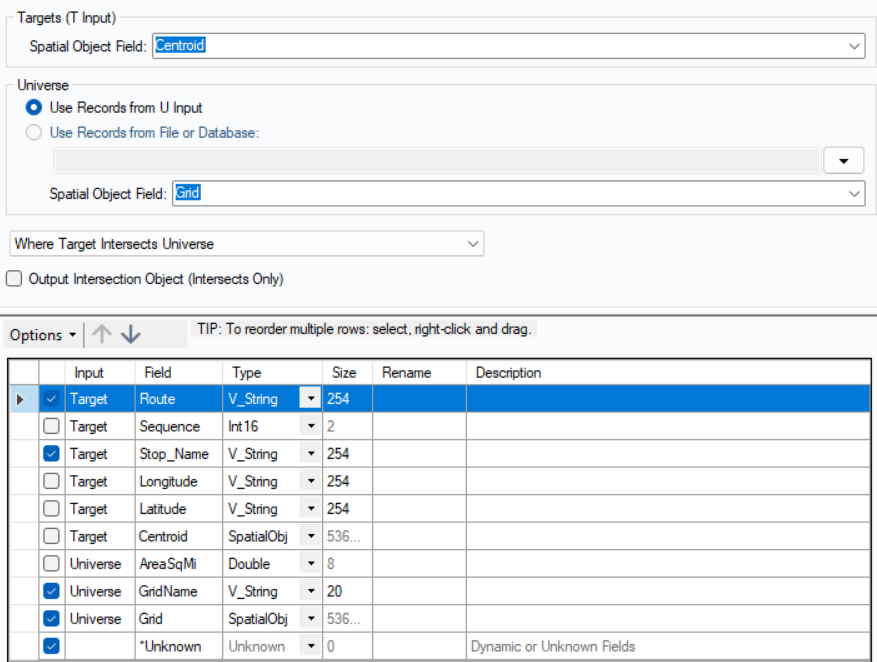This screenshot has width=877, height=662.
Task: Uncheck the Route field checkbox
Action: click(51, 399)
